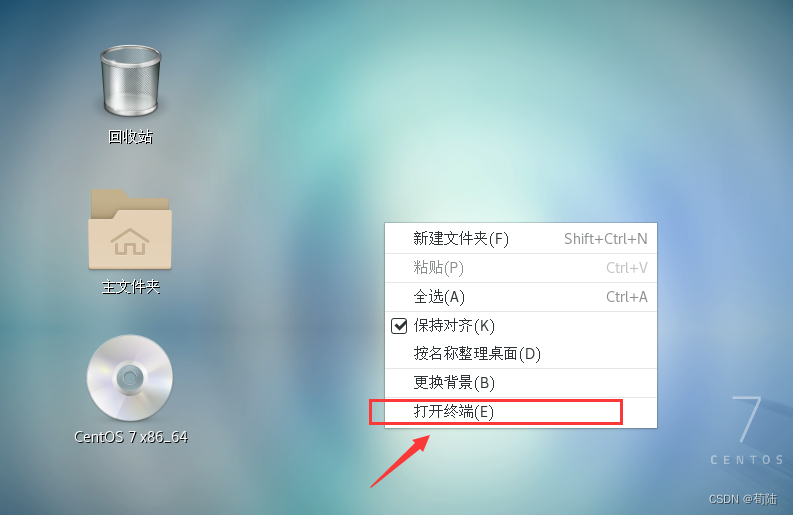Viewport: 793px width, 515px height.
Task: Toggle the 保持对齐(K) checkbox
Action: pyautogui.click(x=399, y=326)
